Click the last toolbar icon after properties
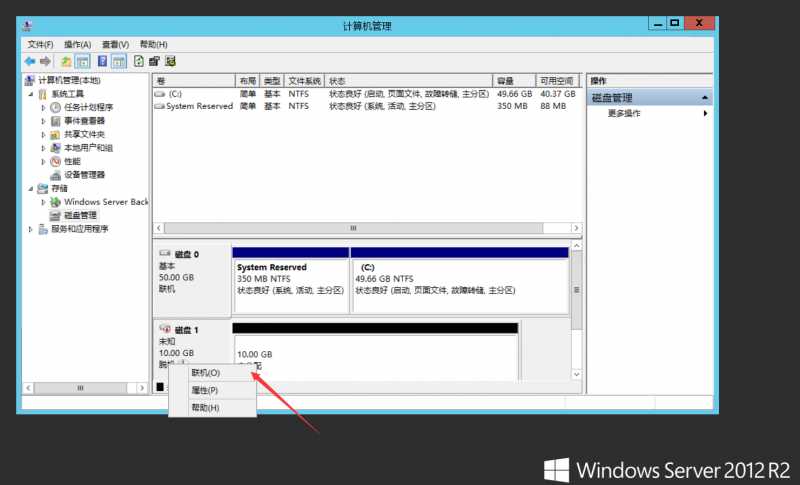The width and height of the screenshot is (800, 485). [x=170, y=62]
